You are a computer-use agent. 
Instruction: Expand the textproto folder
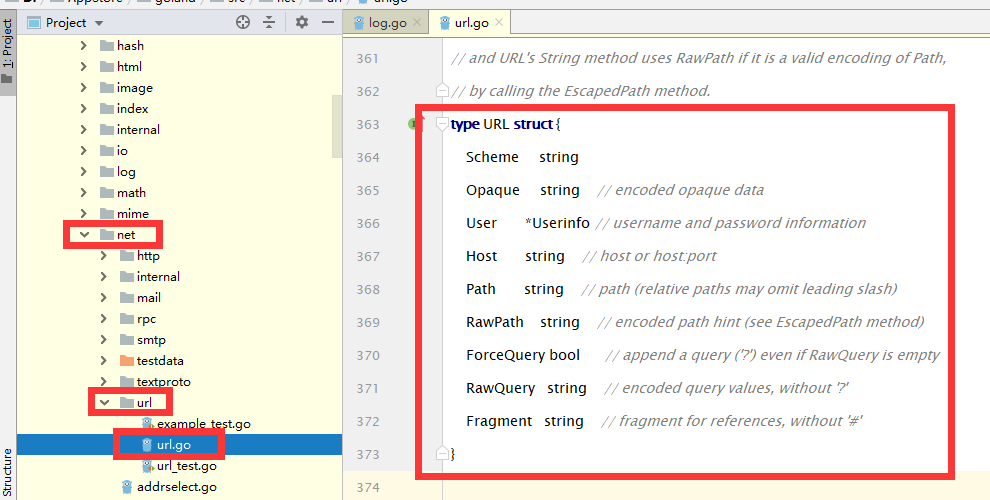104,381
